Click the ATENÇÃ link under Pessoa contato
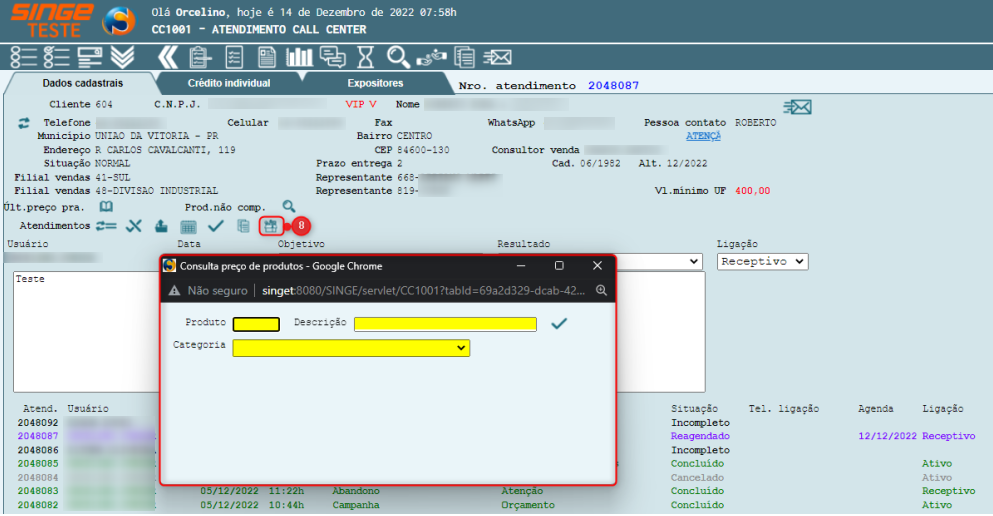Image resolution: width=993 pixels, height=516 pixels. click(703, 136)
